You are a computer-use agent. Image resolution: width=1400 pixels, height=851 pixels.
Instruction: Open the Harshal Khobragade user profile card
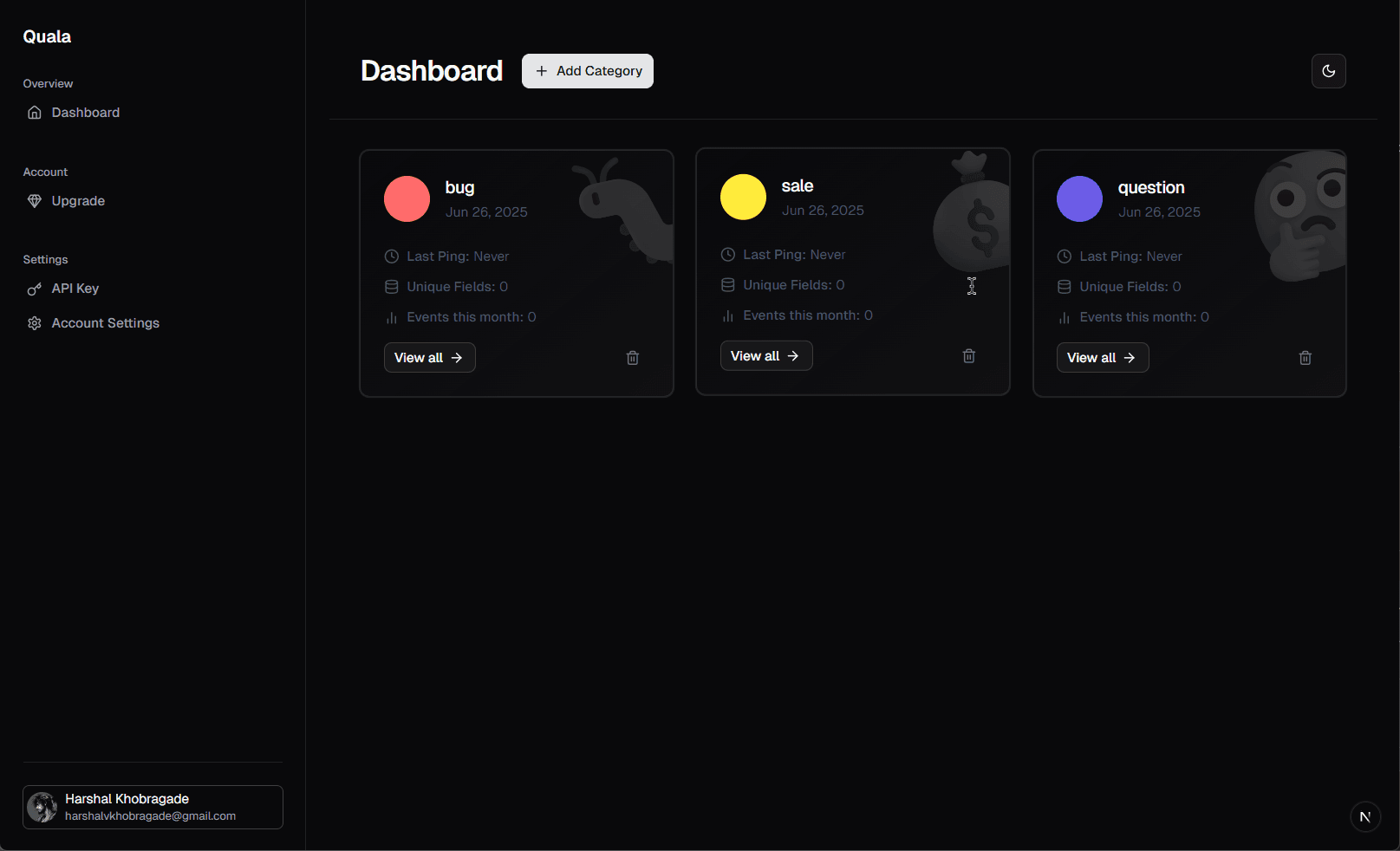(153, 808)
